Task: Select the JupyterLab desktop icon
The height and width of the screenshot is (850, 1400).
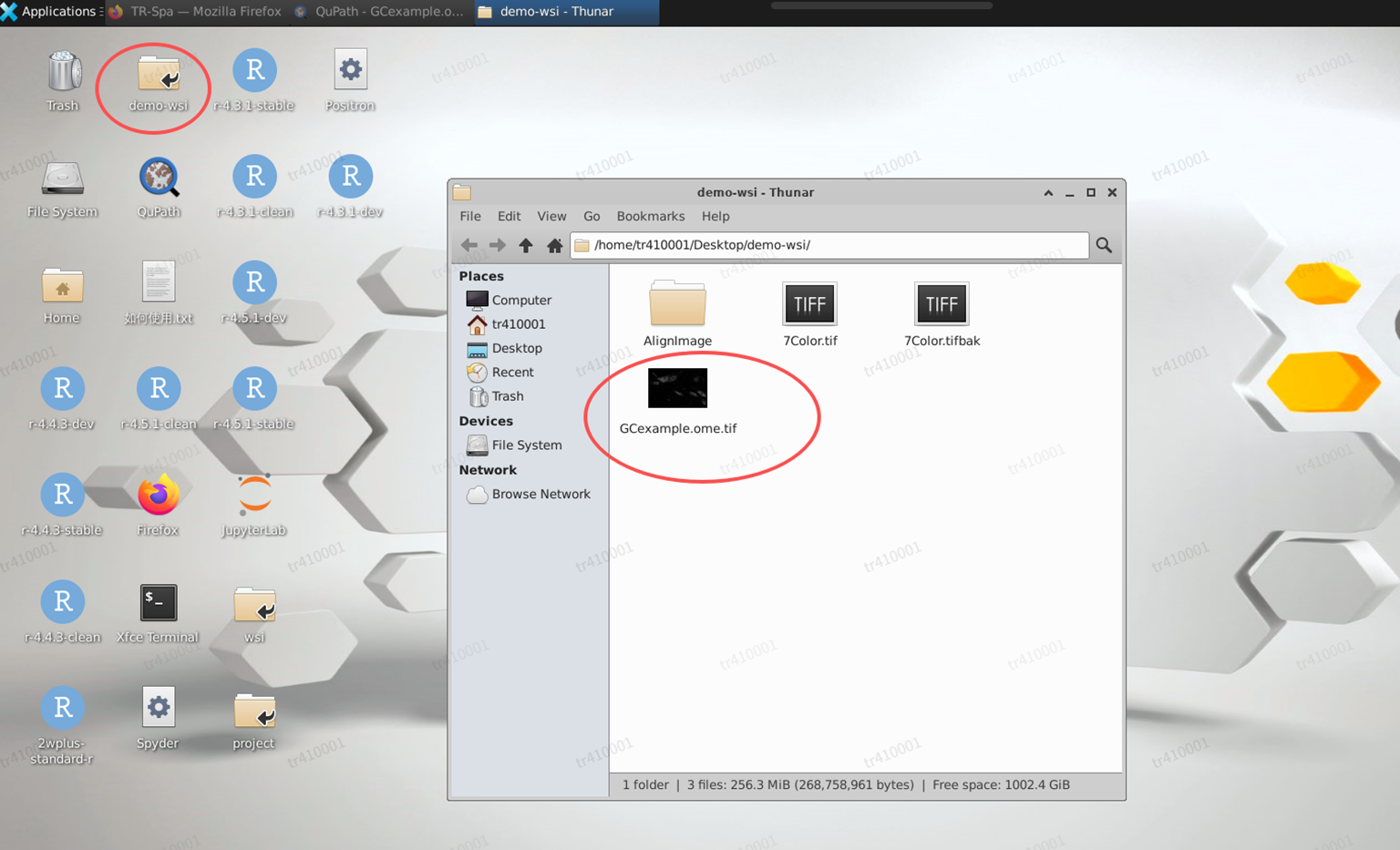Action: 254,496
